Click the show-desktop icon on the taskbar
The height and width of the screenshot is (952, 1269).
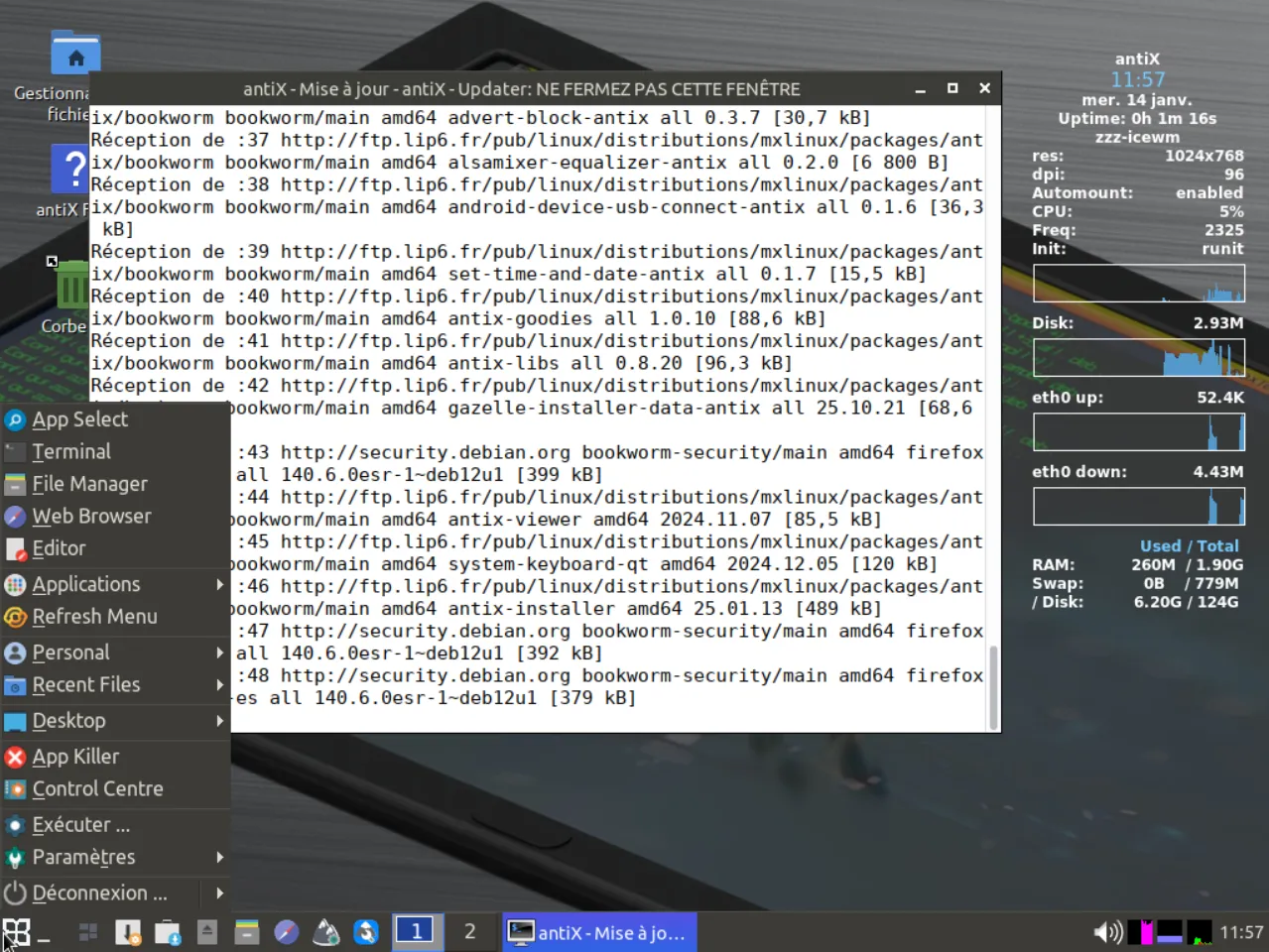click(87, 932)
